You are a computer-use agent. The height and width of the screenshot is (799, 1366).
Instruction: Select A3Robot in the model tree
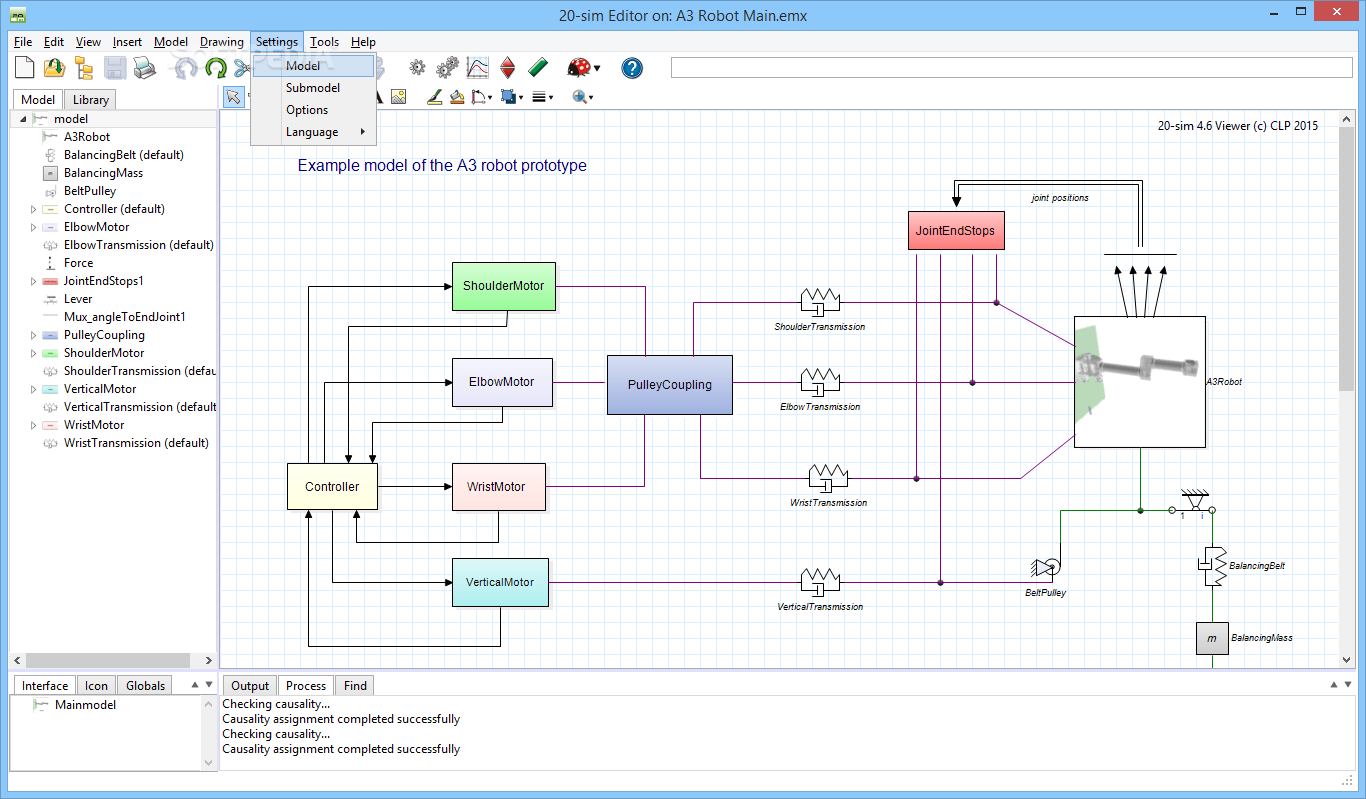click(x=87, y=137)
